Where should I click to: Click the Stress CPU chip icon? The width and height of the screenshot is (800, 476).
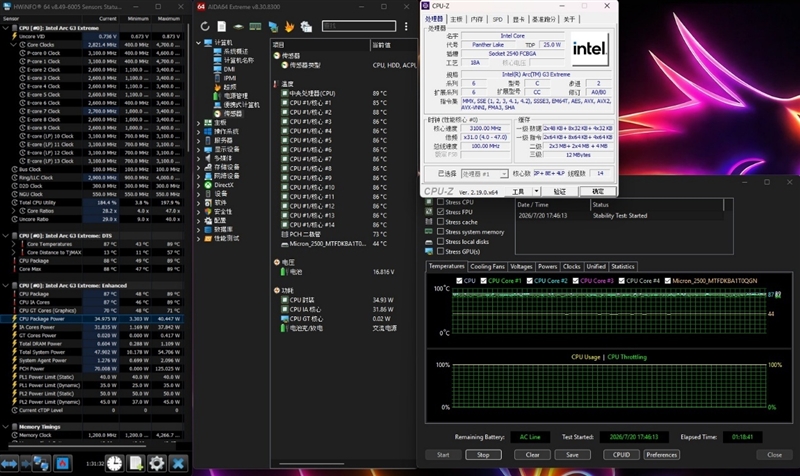tap(429, 202)
